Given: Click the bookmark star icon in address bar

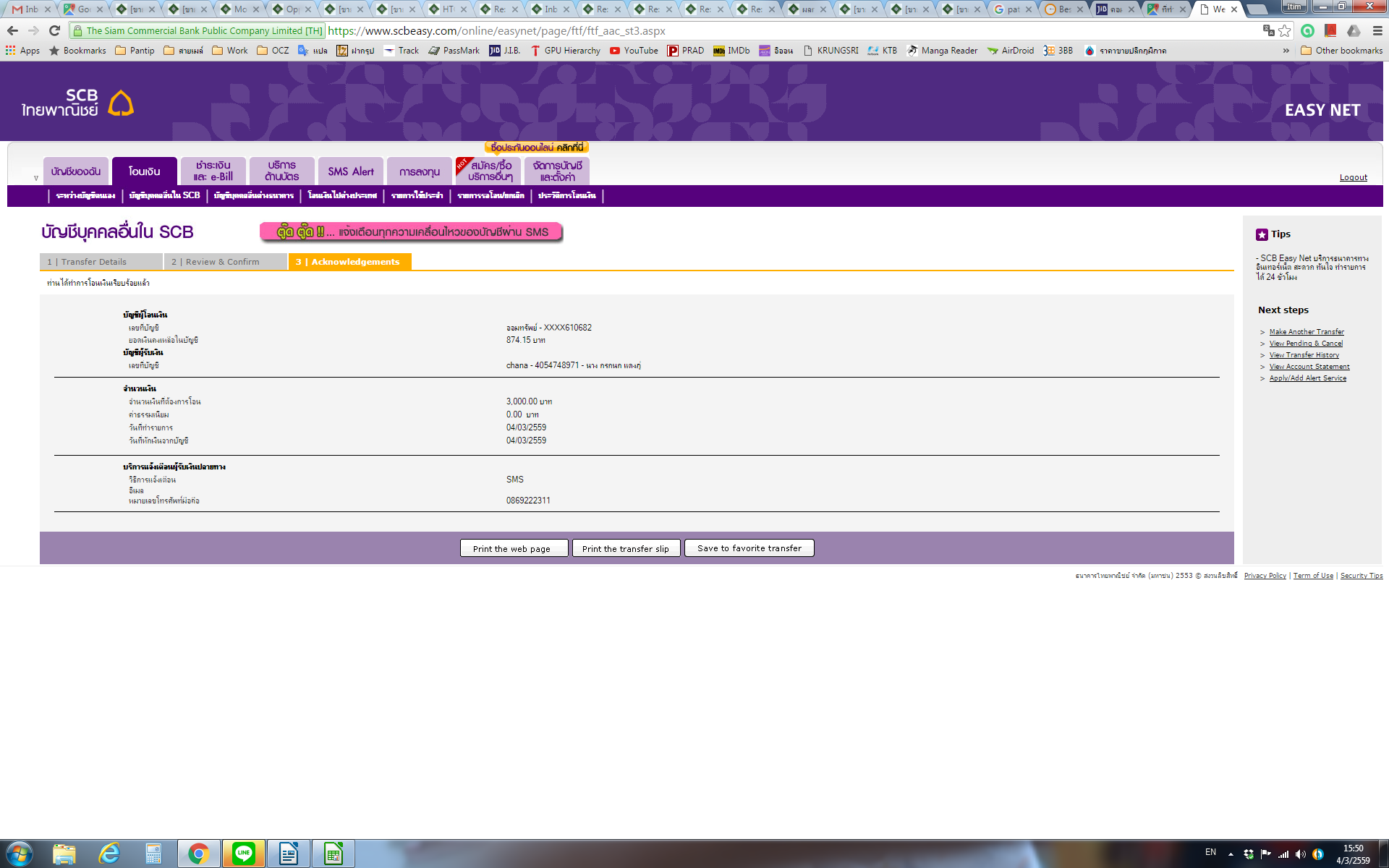Looking at the screenshot, I should point(1285,30).
